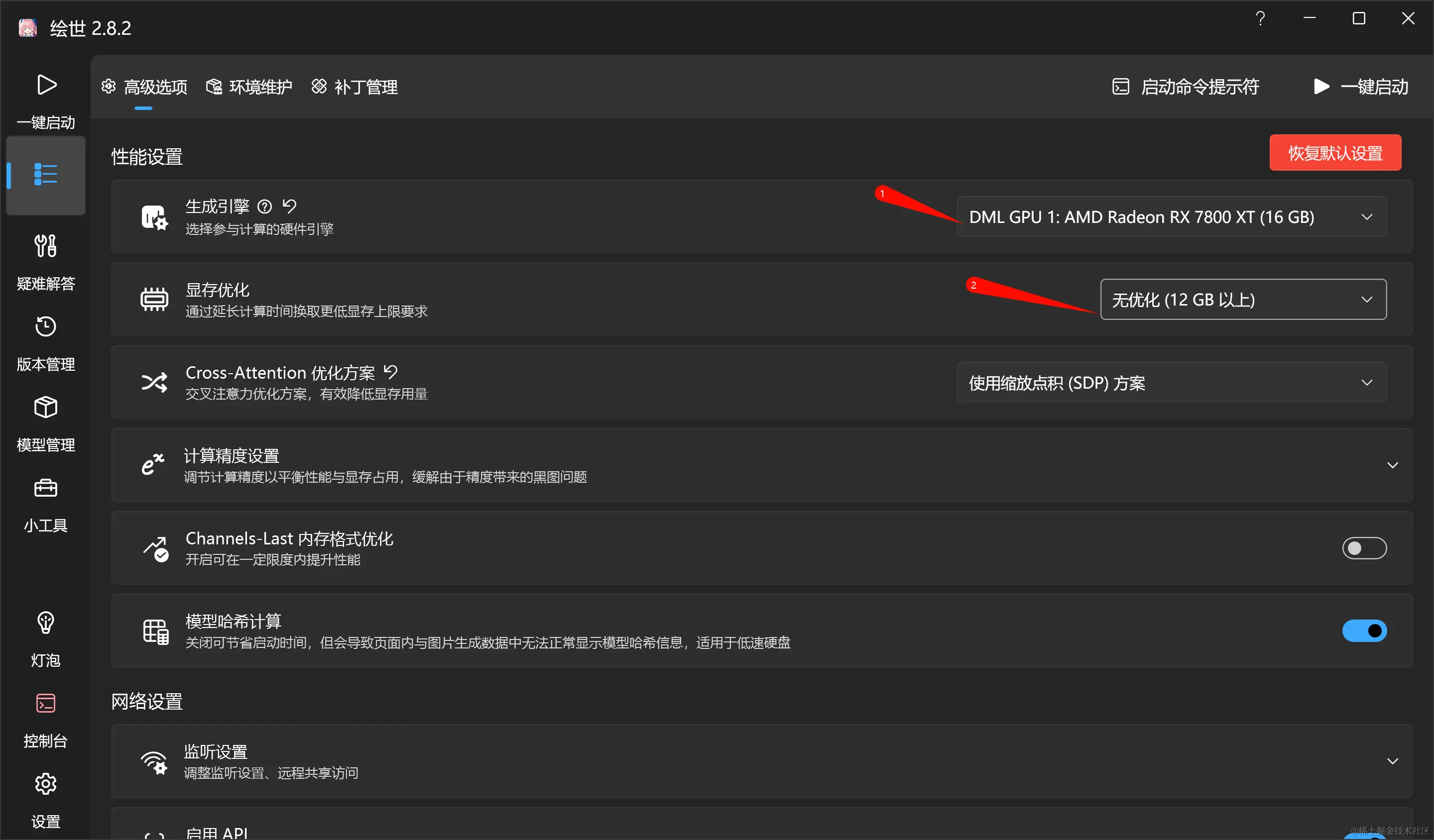Disable the 模型哈希计算 toggle

(1364, 630)
